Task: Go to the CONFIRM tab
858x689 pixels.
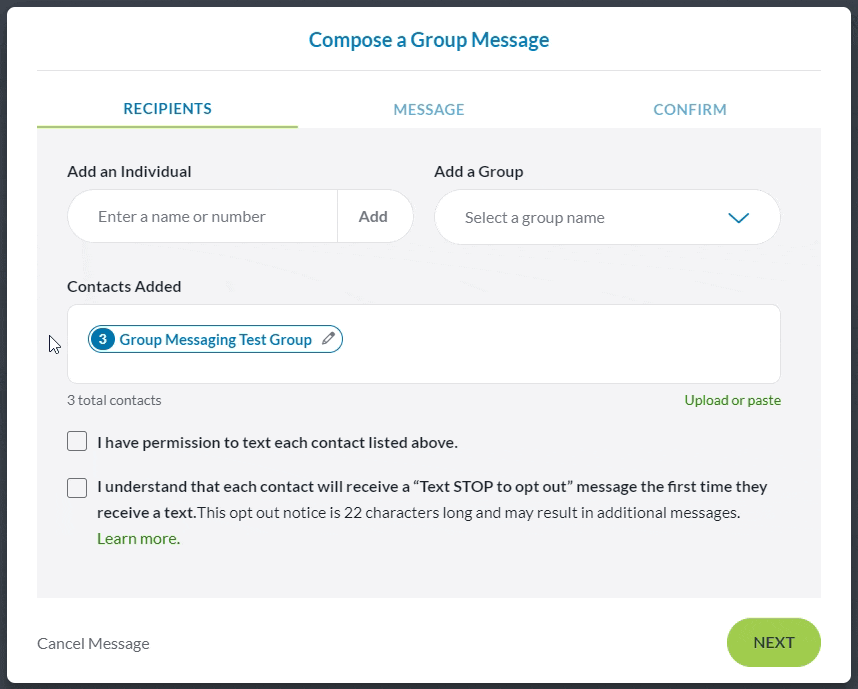Action: 690,110
